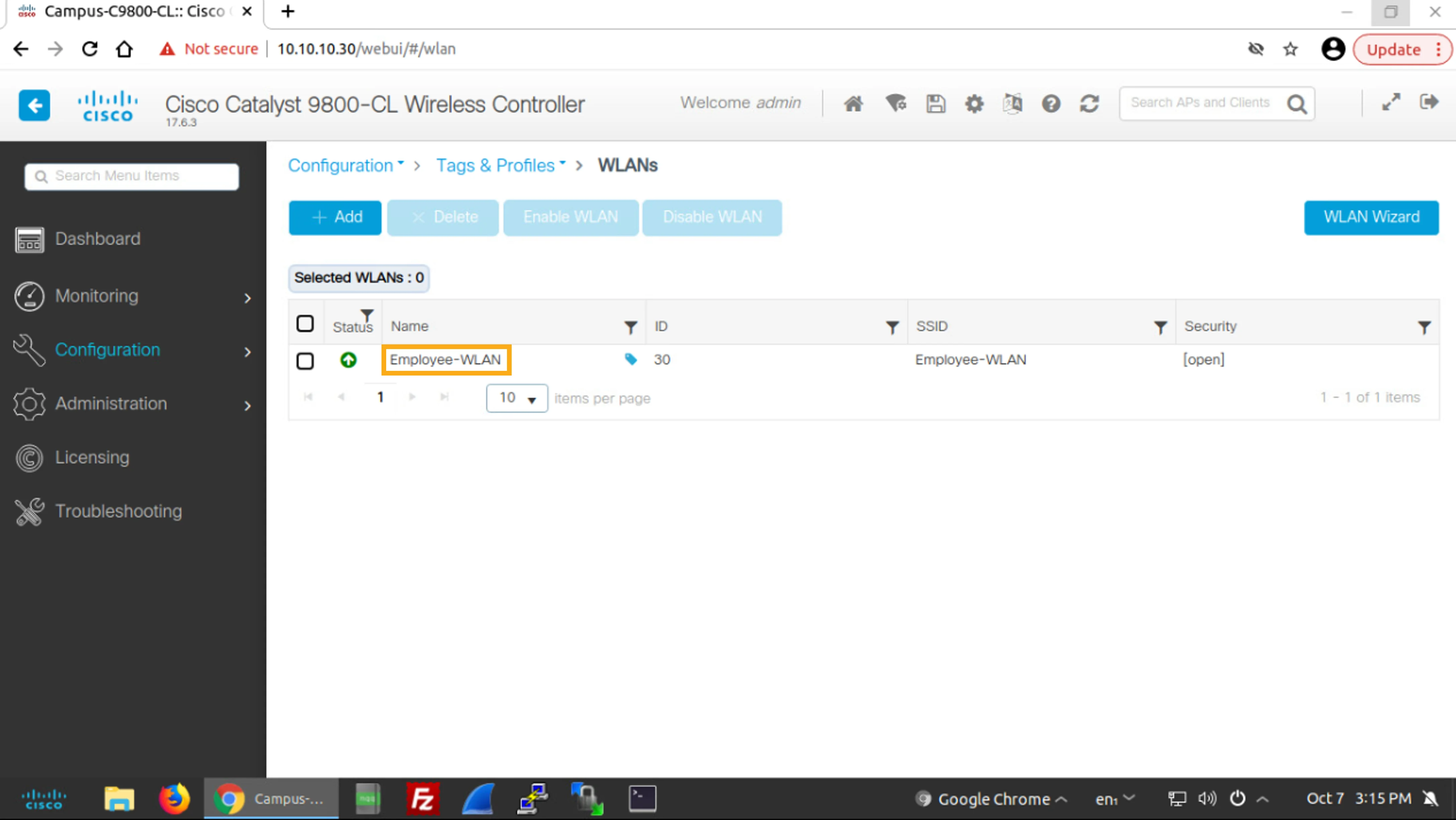1456x820 pixels.
Task: Launch the WLAN Wizard
Action: [1371, 217]
